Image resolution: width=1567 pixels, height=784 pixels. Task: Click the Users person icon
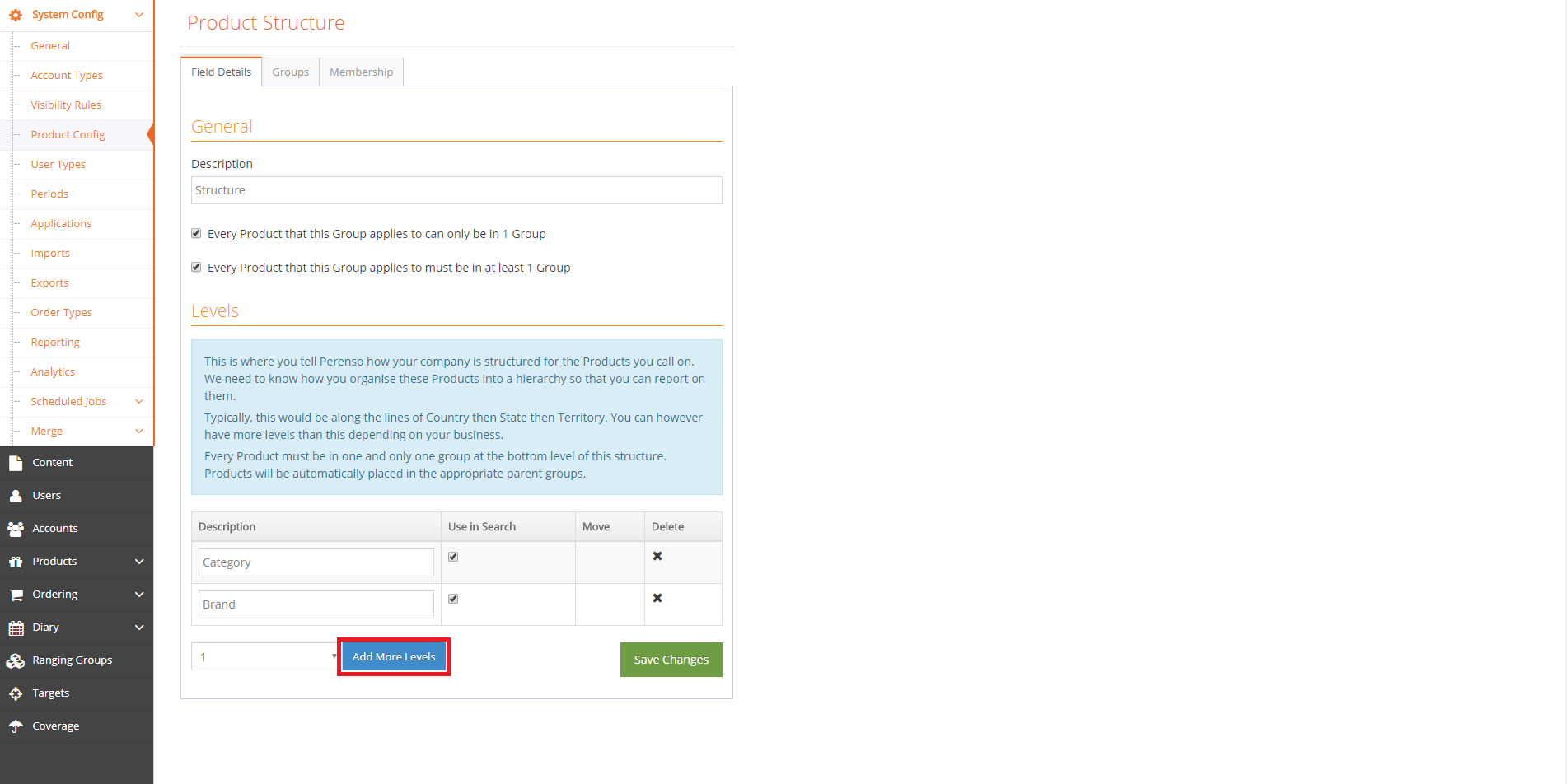coord(16,496)
